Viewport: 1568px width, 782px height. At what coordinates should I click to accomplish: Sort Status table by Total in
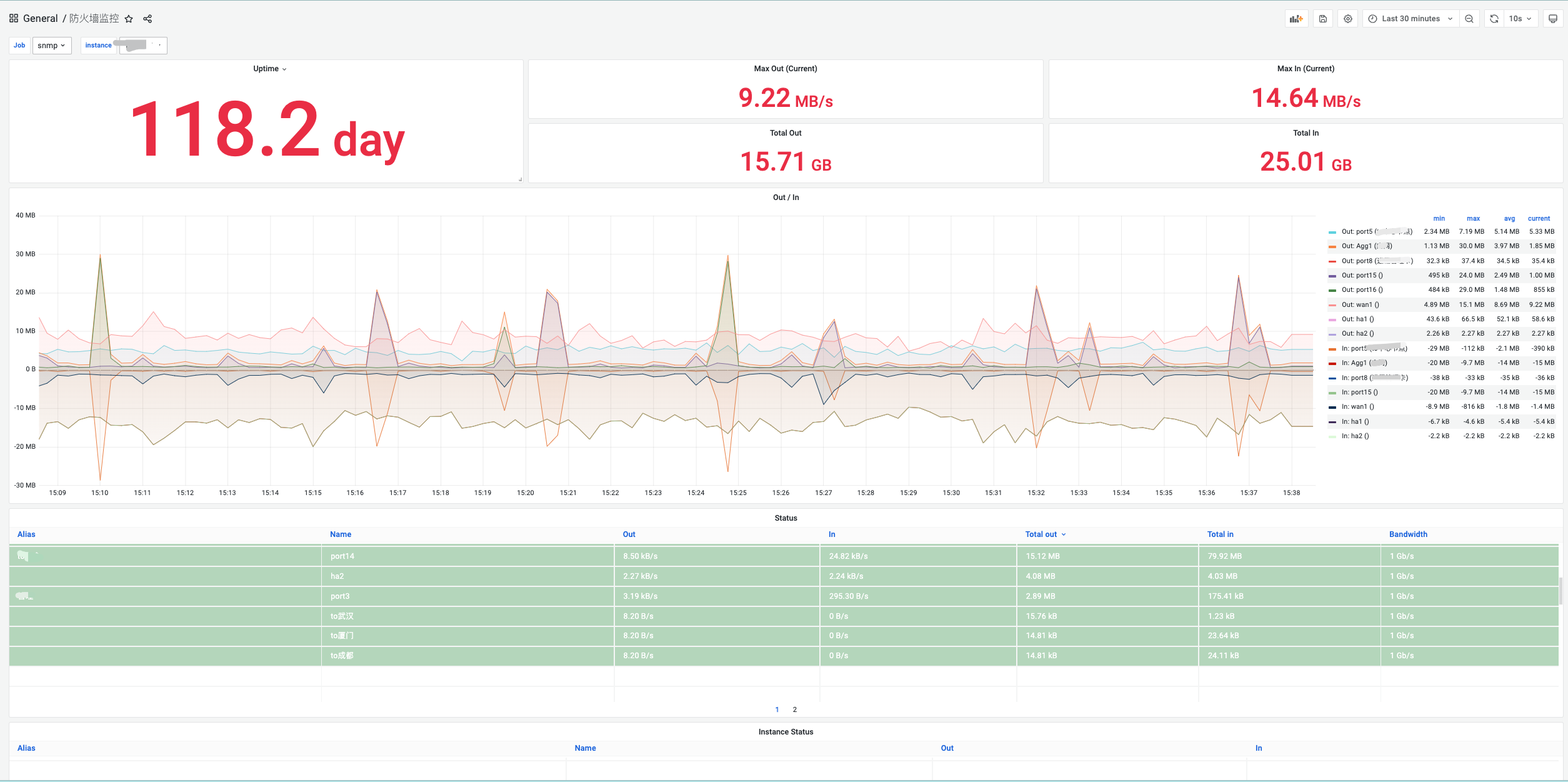click(x=1220, y=534)
